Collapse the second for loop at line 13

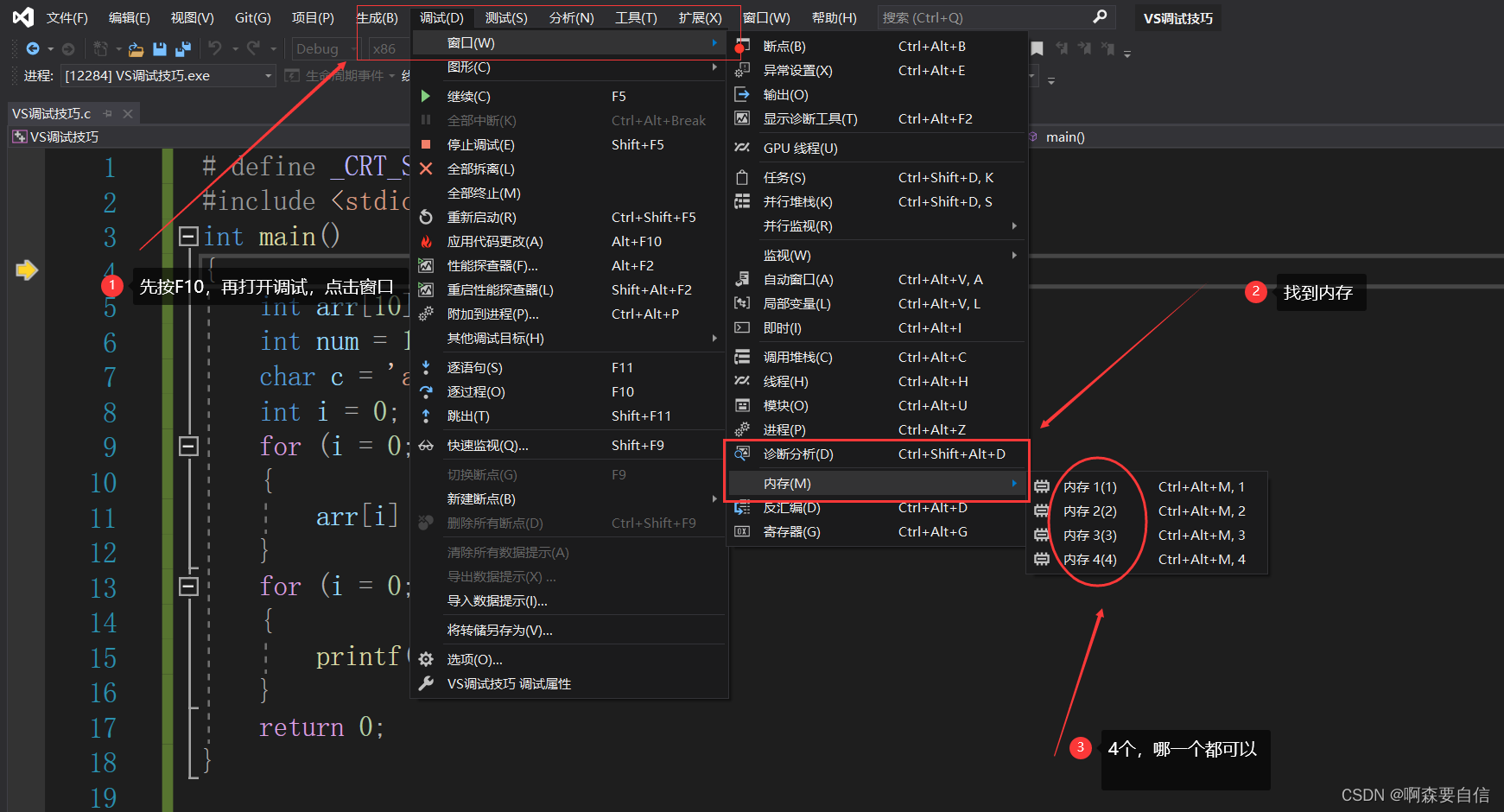188,587
